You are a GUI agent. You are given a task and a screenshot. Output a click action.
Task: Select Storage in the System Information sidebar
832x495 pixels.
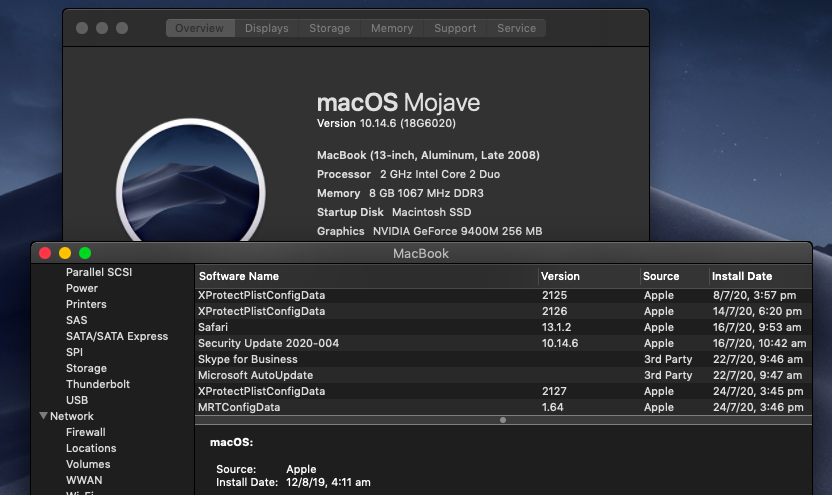tap(86, 368)
